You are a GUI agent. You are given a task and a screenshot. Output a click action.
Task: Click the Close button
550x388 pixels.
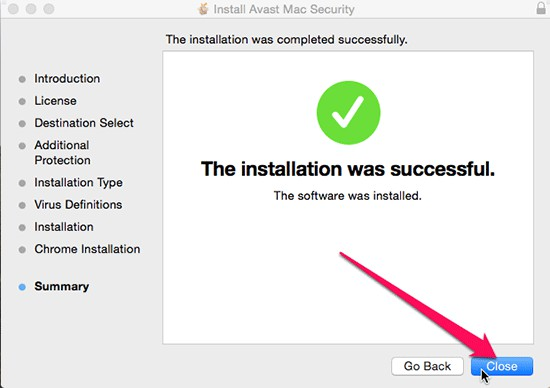tap(502, 366)
